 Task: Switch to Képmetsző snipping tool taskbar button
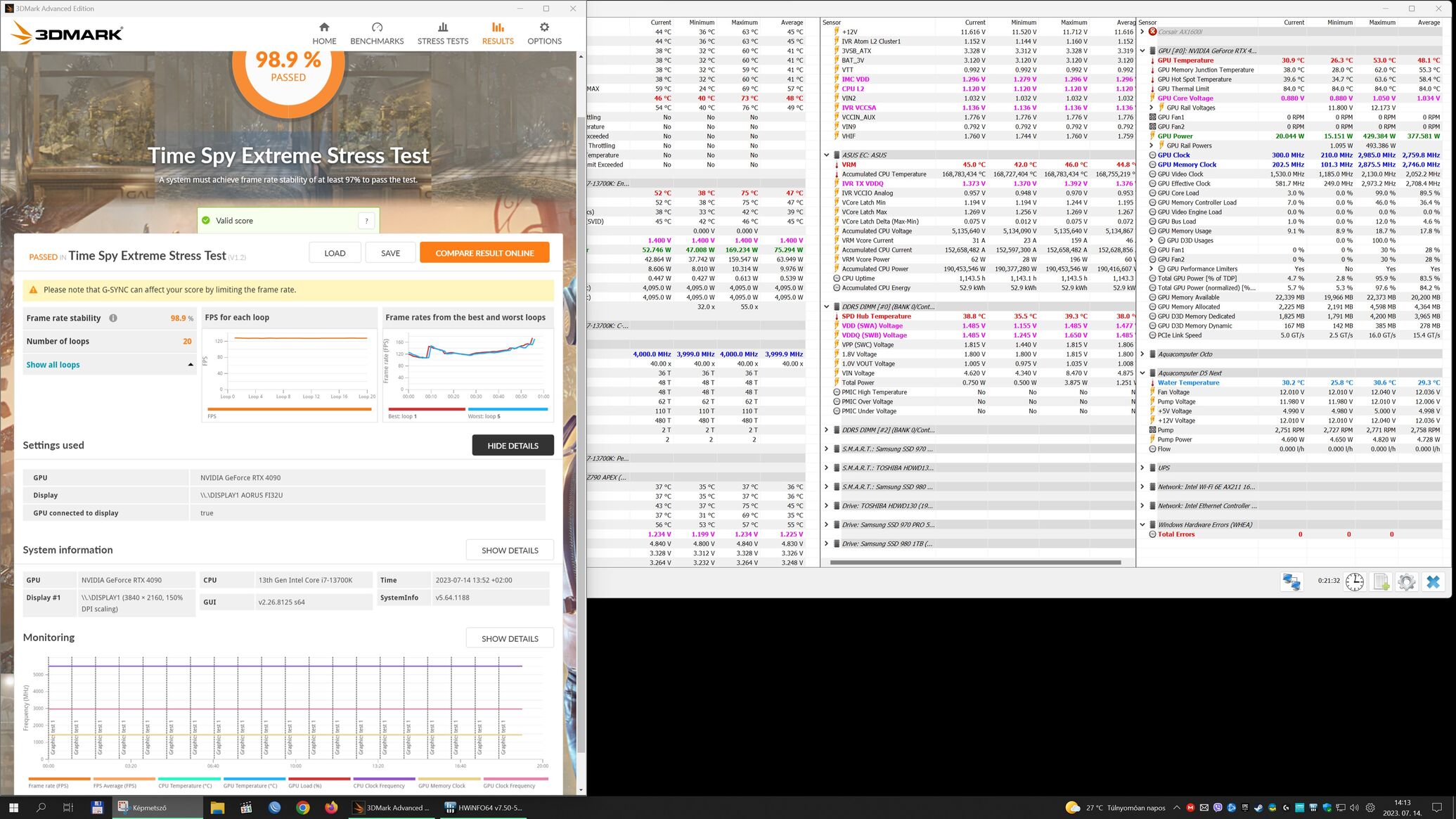click(x=157, y=808)
